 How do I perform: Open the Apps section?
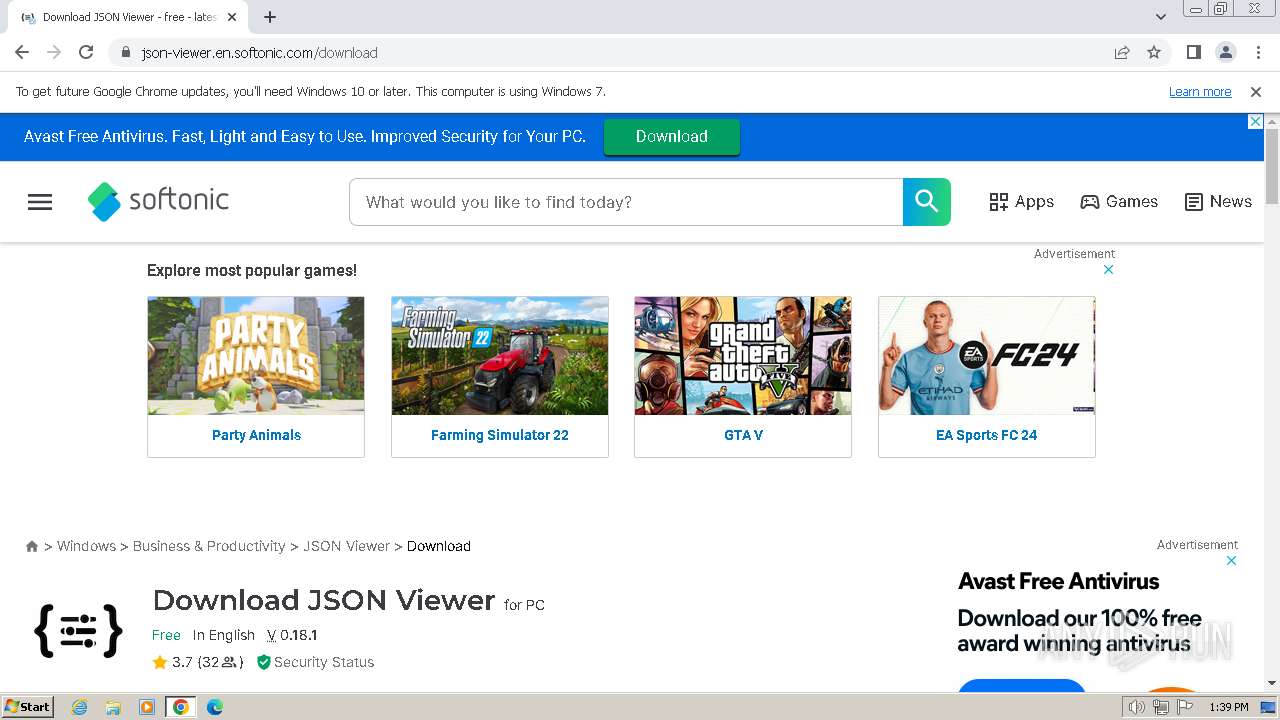[1021, 202]
